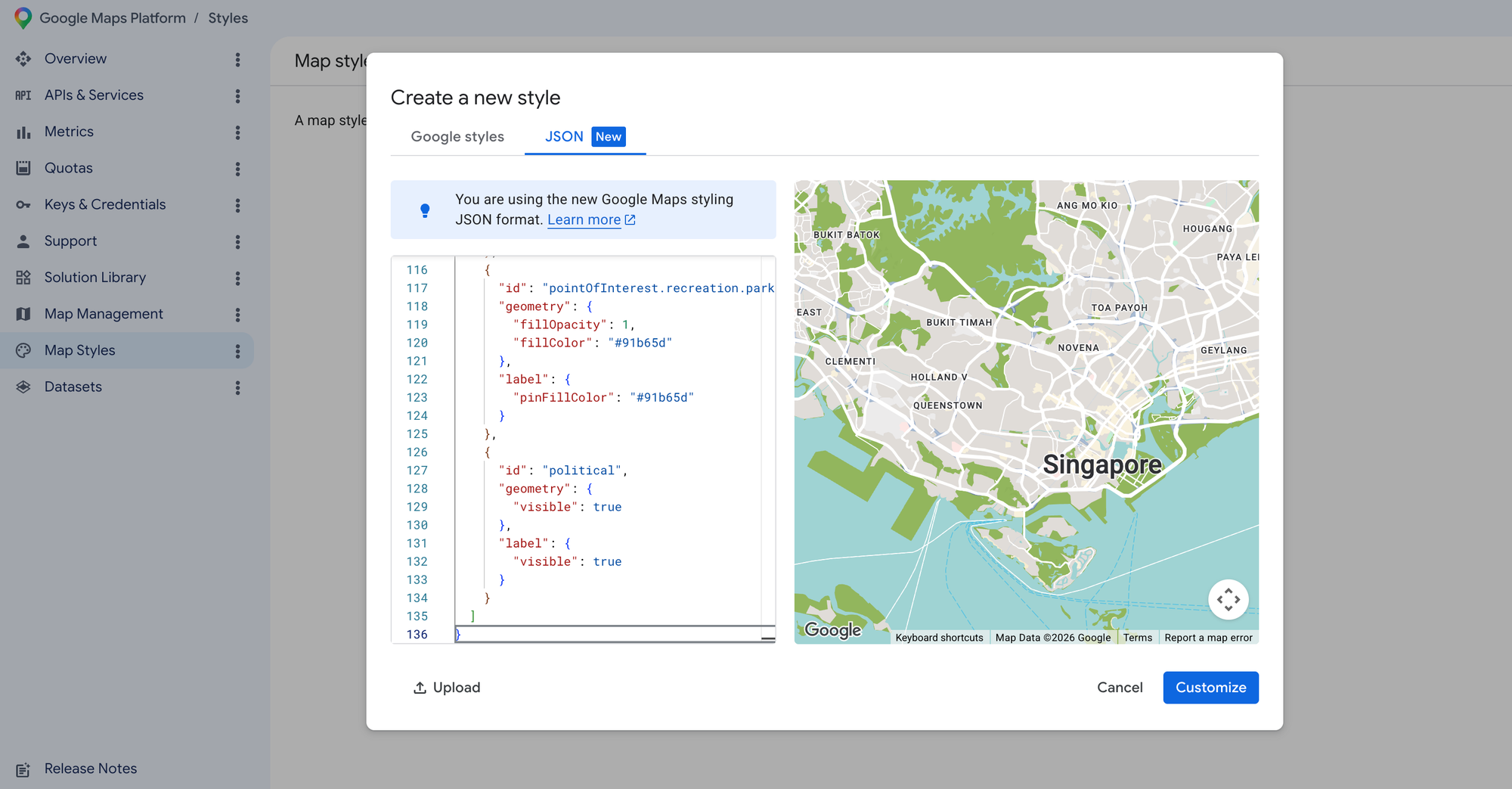Screen dimensions: 1512x789
Task: Open the Support more options menu
Action: [237, 241]
